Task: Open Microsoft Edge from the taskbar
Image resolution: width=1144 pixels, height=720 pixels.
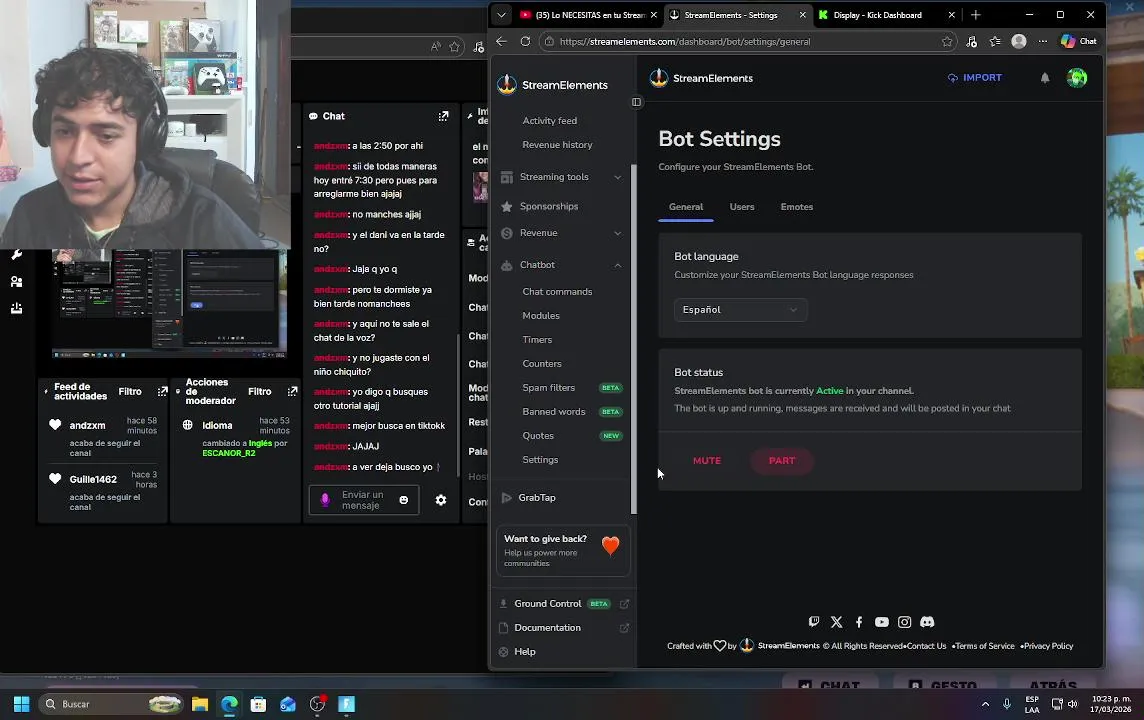Action: coord(229,704)
